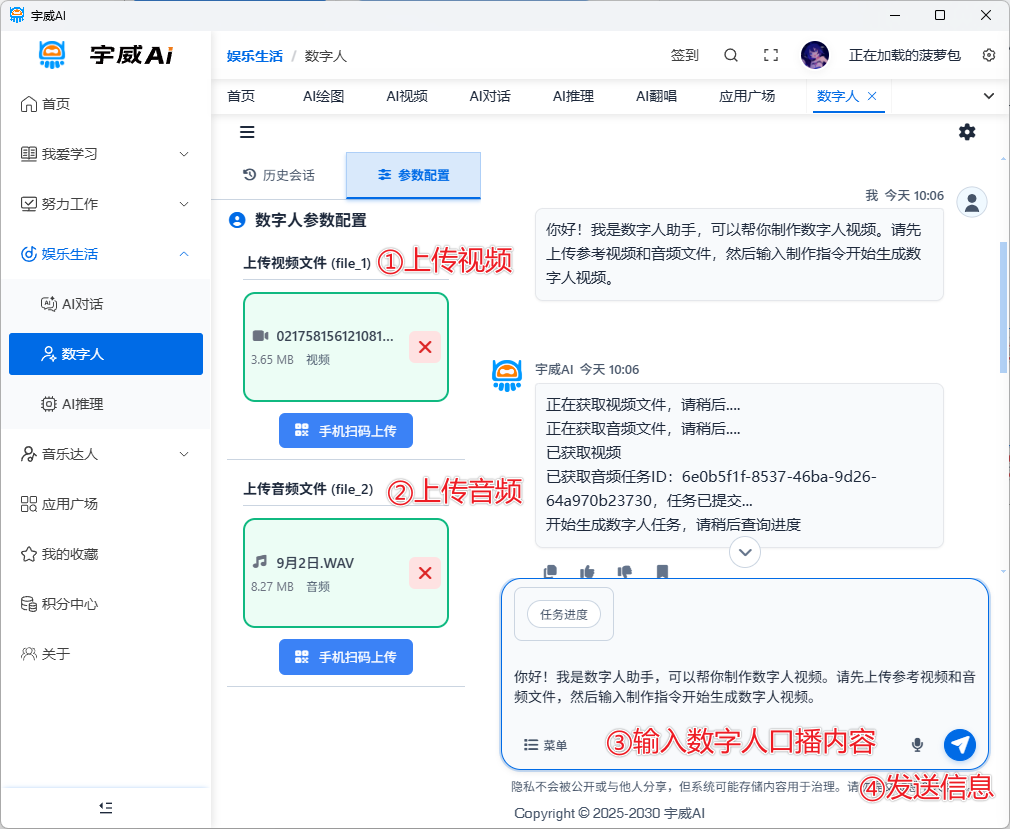Screen dimensions: 1010x829
Task: Collapse the left sidebar with bottom arrow icon
Action: tap(106, 807)
